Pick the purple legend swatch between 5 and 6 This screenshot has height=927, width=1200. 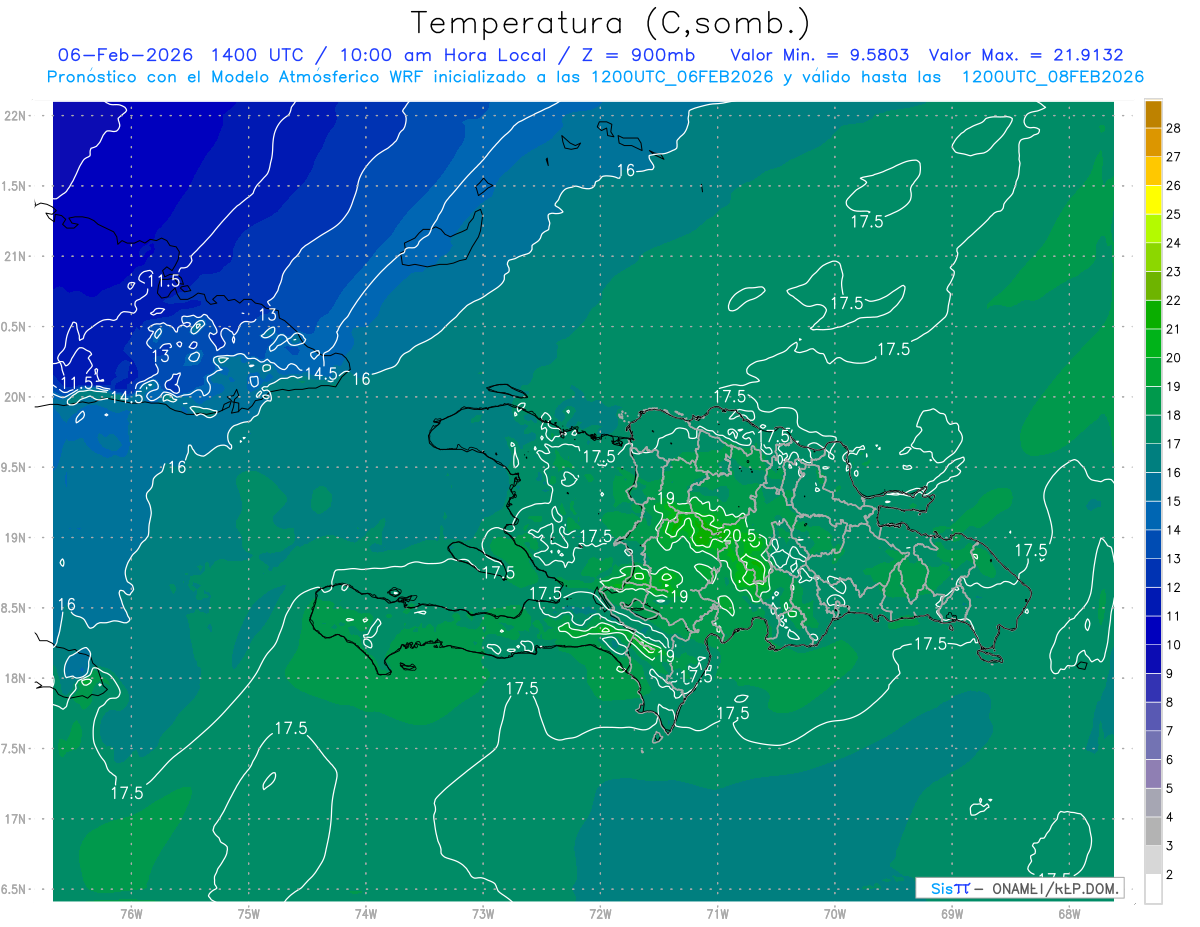point(1153,774)
